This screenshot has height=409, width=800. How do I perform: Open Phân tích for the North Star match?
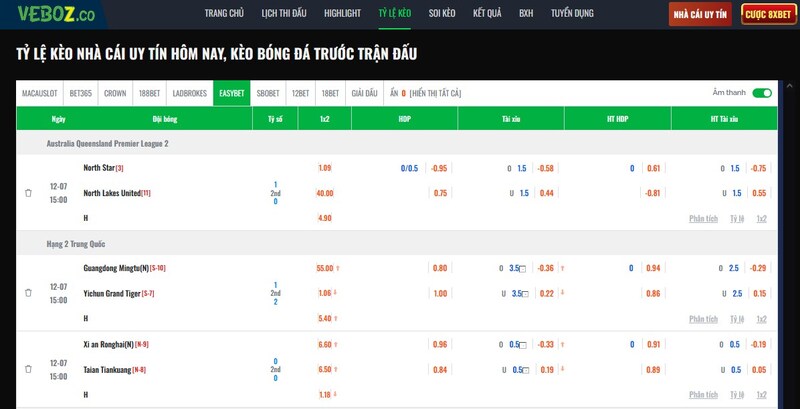[703, 218]
